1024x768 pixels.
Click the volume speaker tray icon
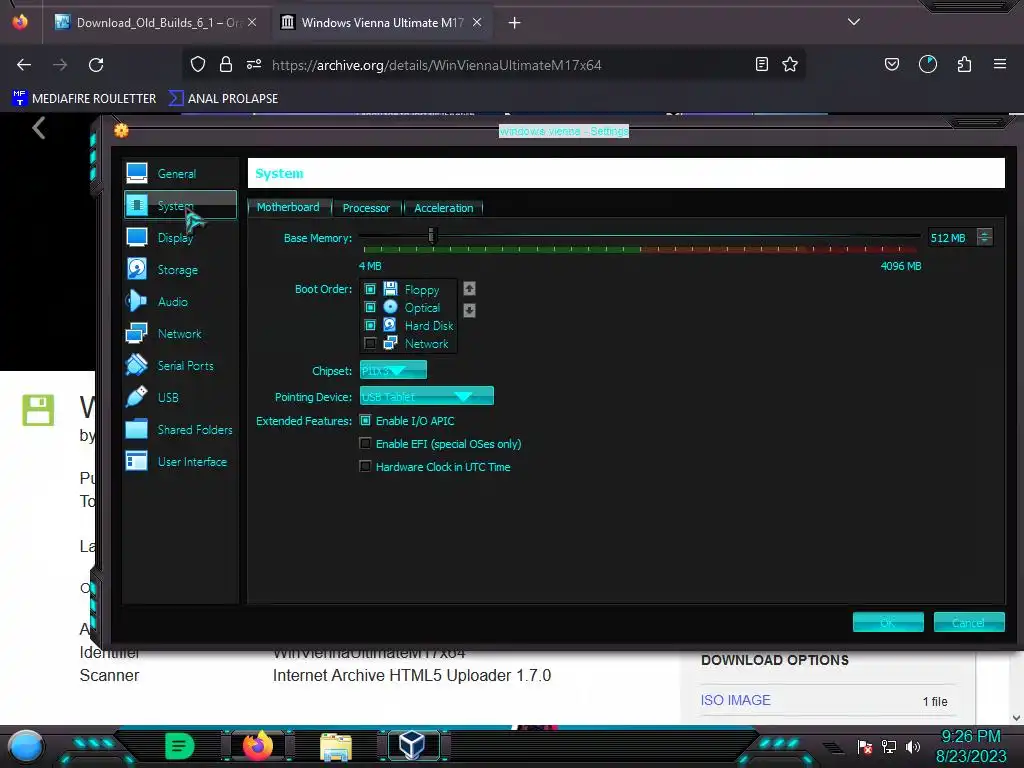[x=912, y=746]
